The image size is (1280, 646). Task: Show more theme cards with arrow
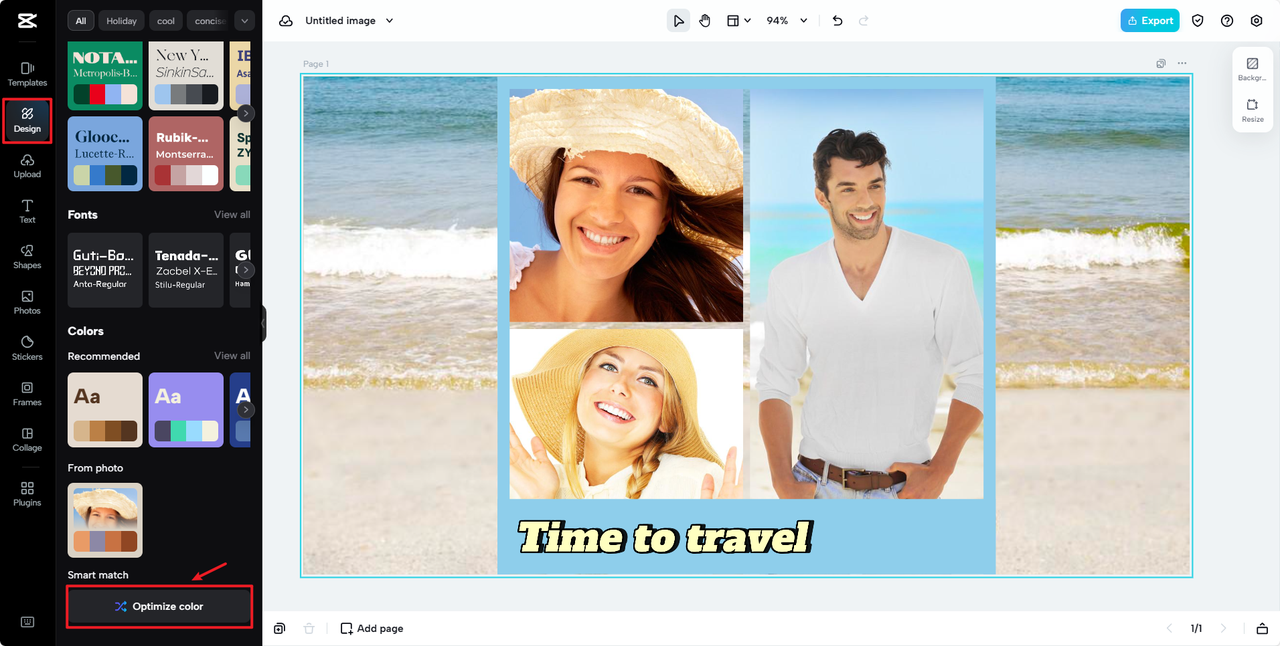tap(246, 113)
